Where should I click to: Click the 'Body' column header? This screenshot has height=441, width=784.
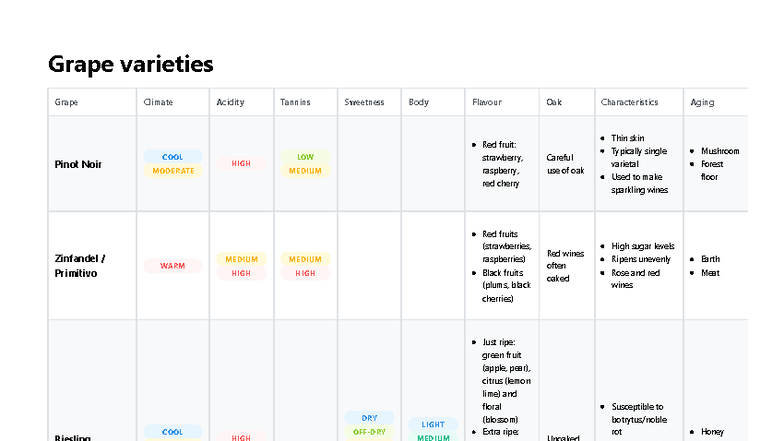[x=418, y=102]
